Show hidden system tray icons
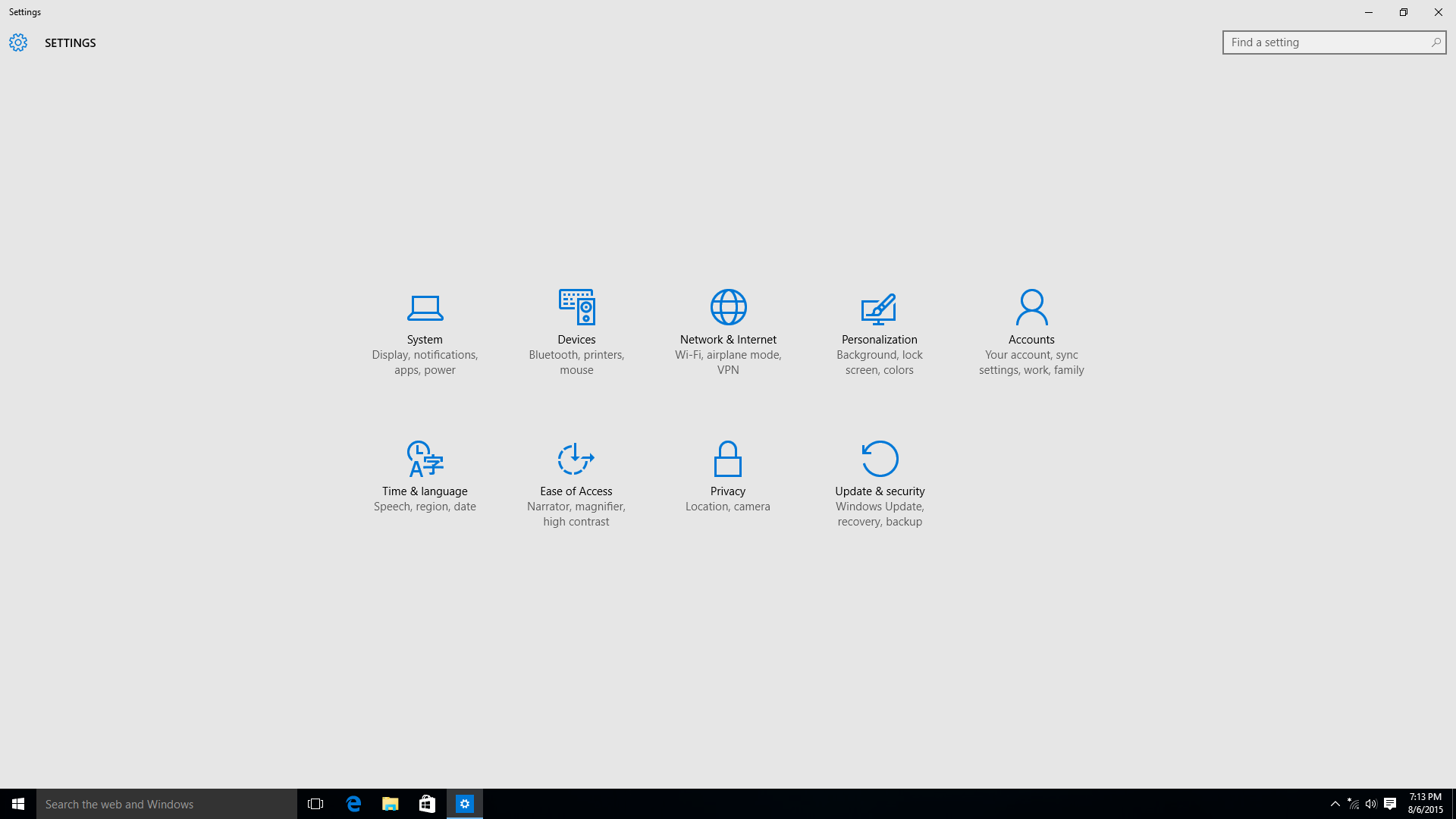The image size is (1456, 819). pos(1335,804)
